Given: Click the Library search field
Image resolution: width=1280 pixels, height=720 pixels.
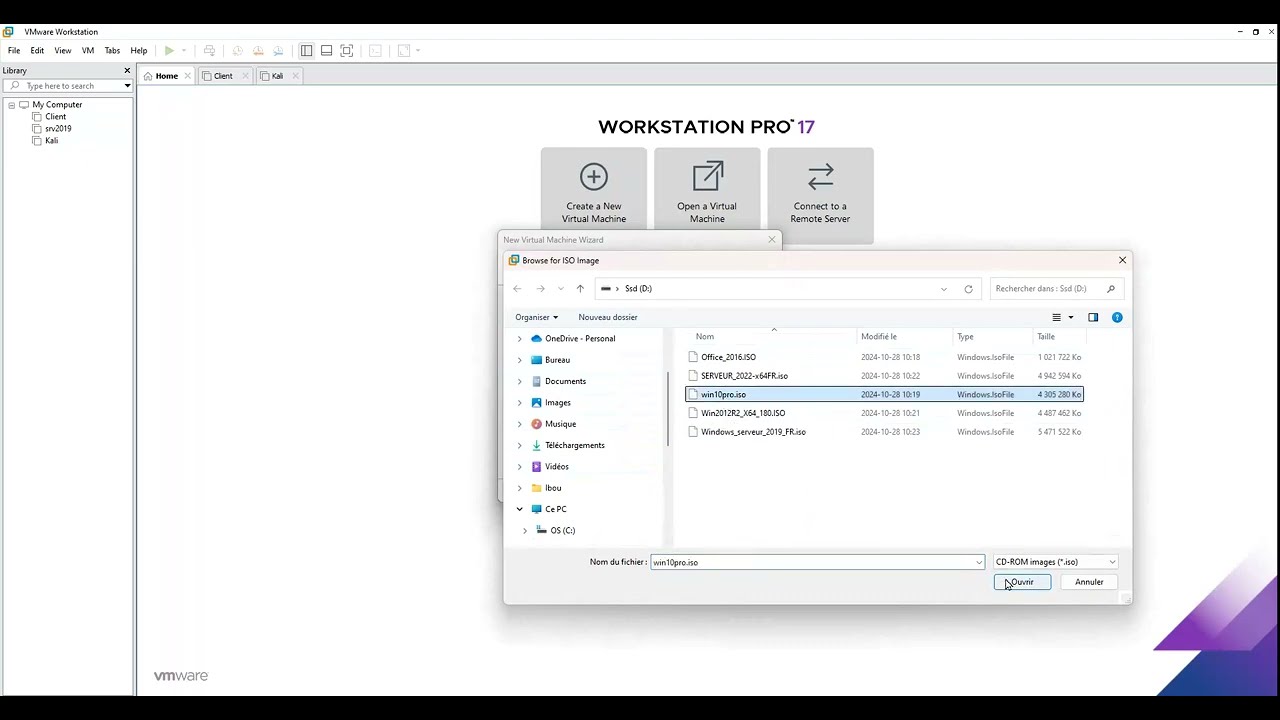Looking at the screenshot, I should pyautogui.click(x=66, y=86).
